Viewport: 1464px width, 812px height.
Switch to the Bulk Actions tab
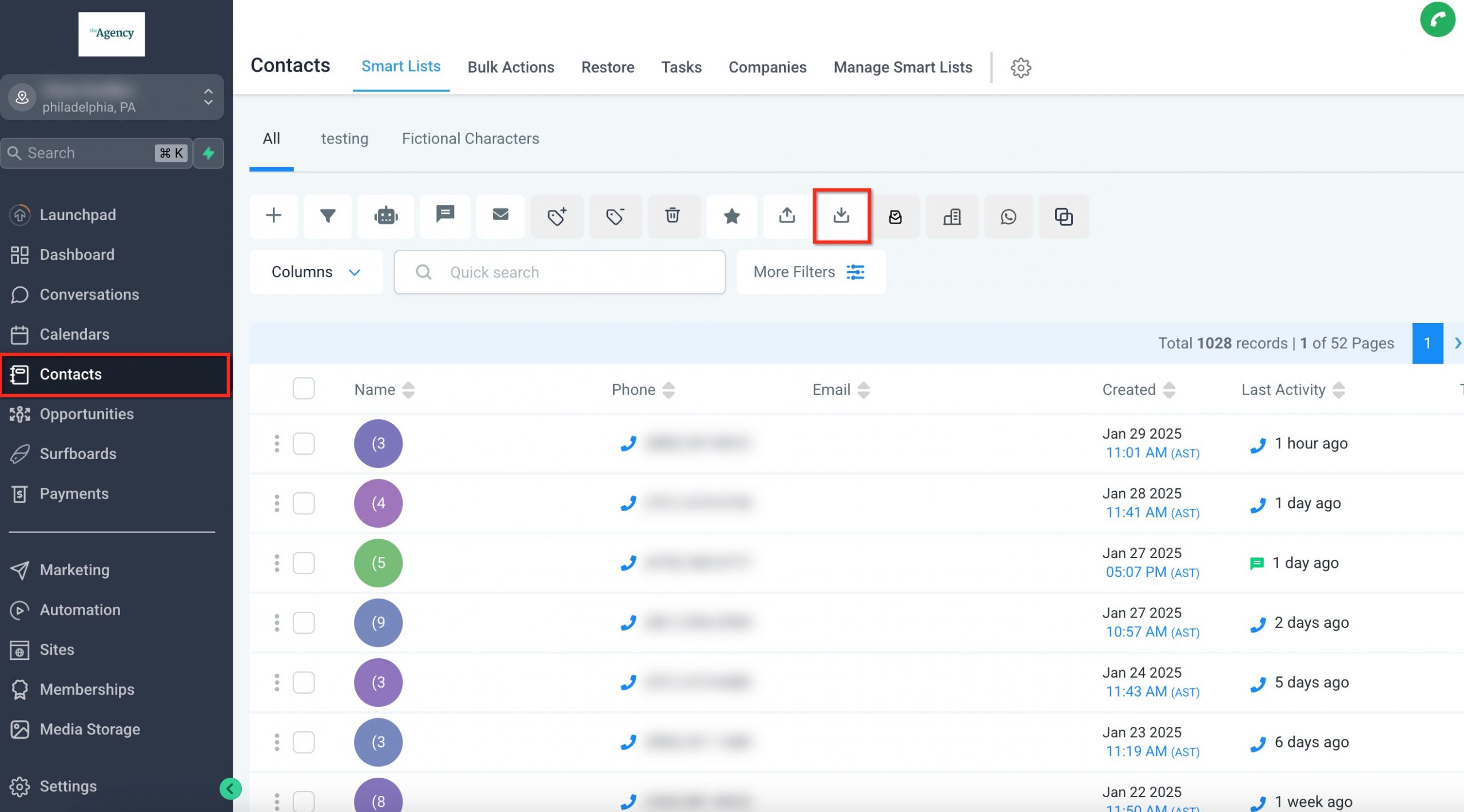[x=511, y=67]
